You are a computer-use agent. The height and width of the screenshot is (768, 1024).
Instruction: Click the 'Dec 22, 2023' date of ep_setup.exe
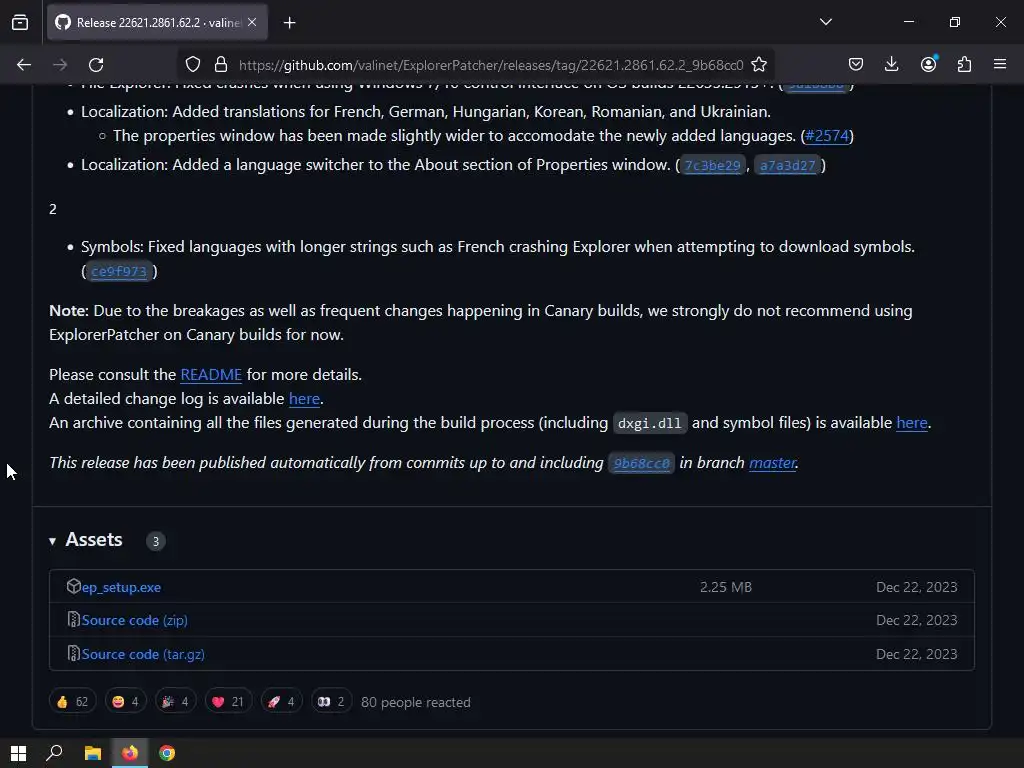916,587
